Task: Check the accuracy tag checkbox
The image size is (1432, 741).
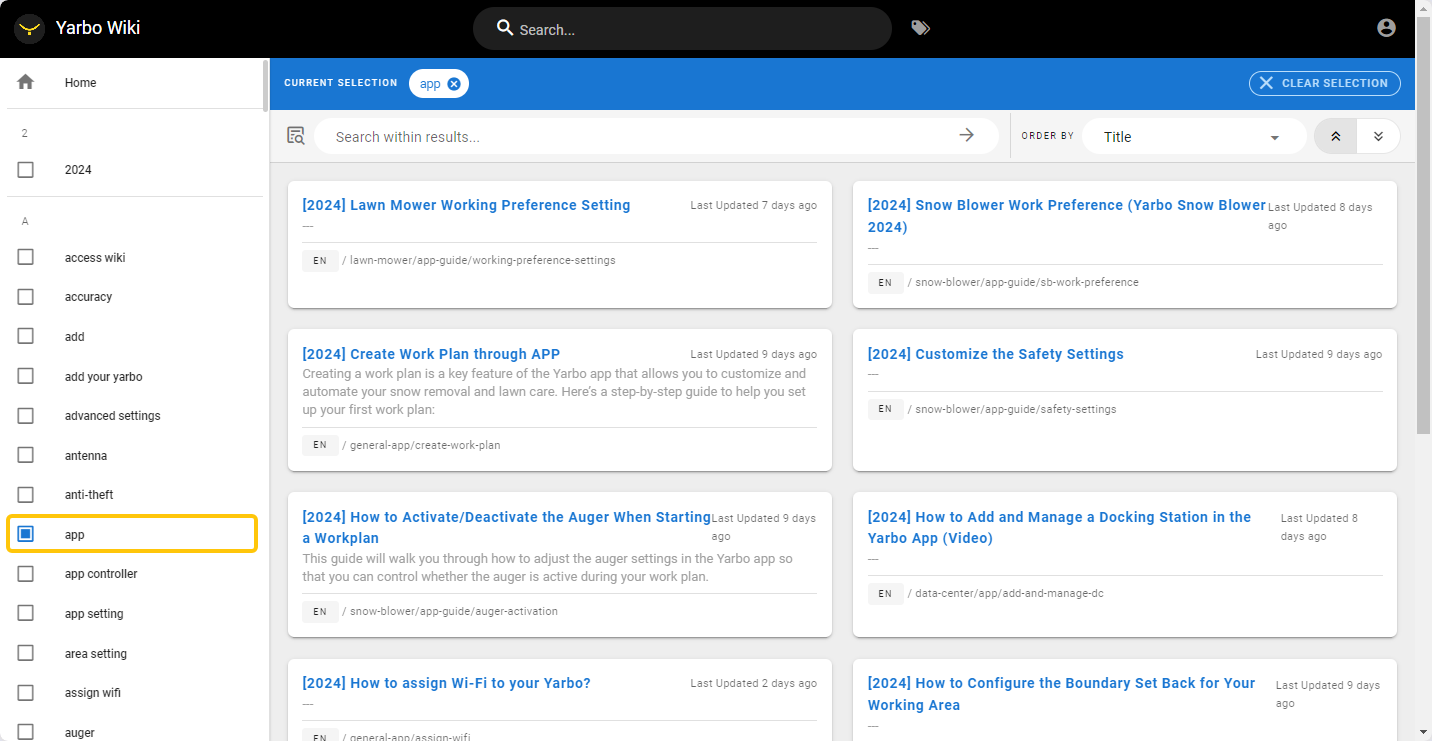Action: pyautogui.click(x=26, y=297)
